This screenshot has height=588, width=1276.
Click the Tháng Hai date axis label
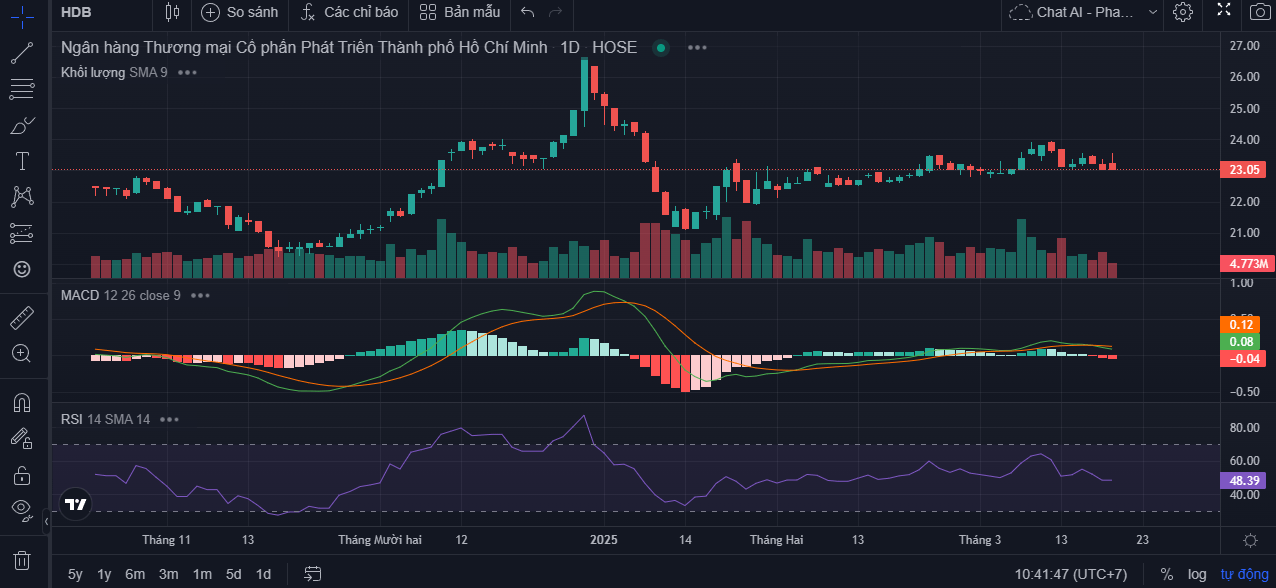click(x=776, y=540)
